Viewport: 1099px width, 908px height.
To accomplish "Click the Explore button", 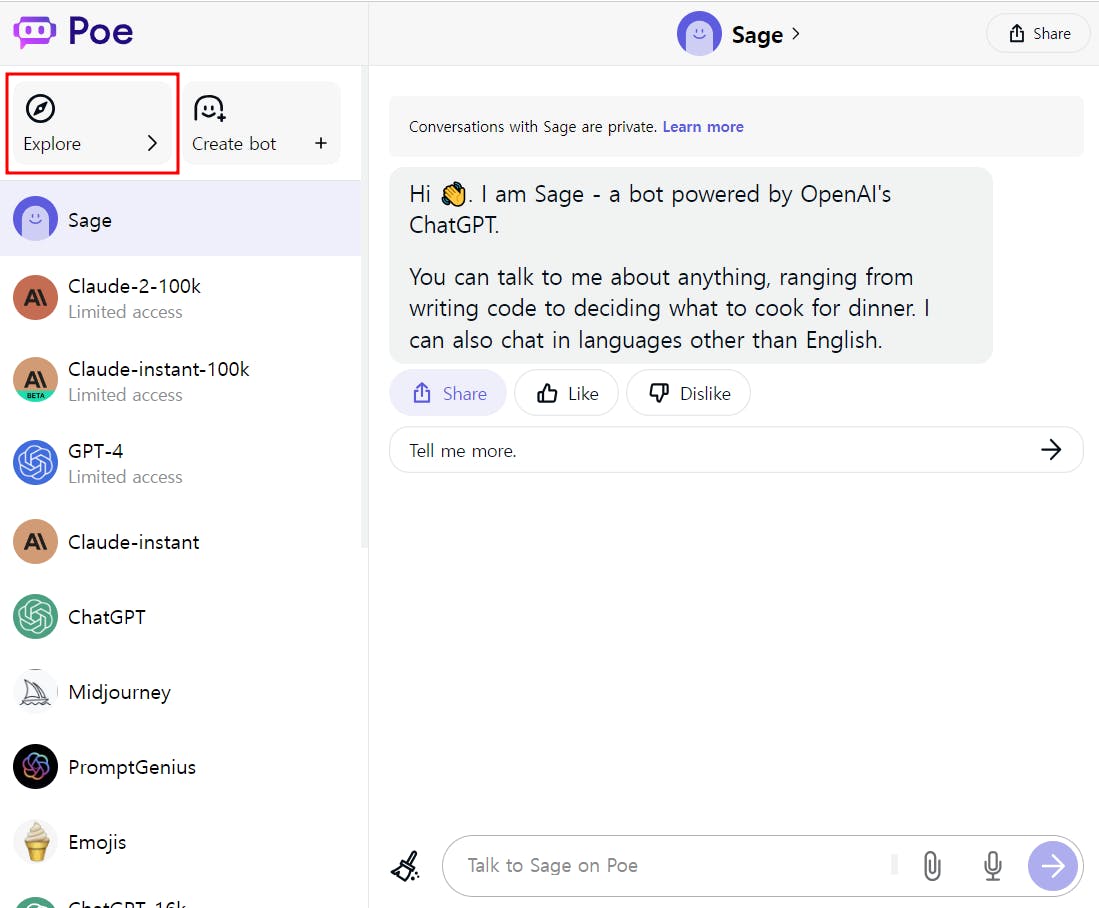I will [93, 123].
